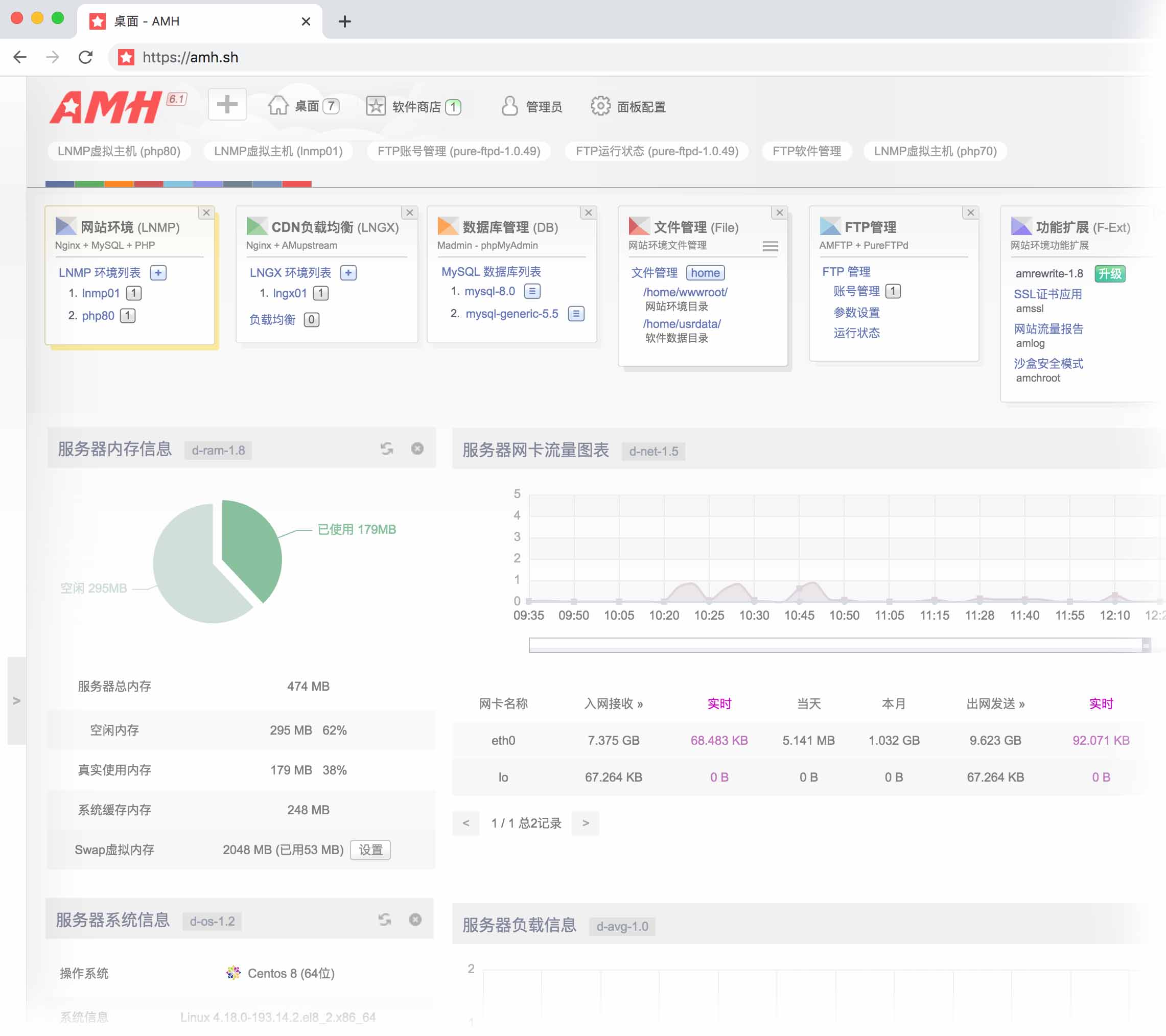Close the 文件管理 (File) card
The height and width of the screenshot is (1036, 1166).
(x=779, y=212)
